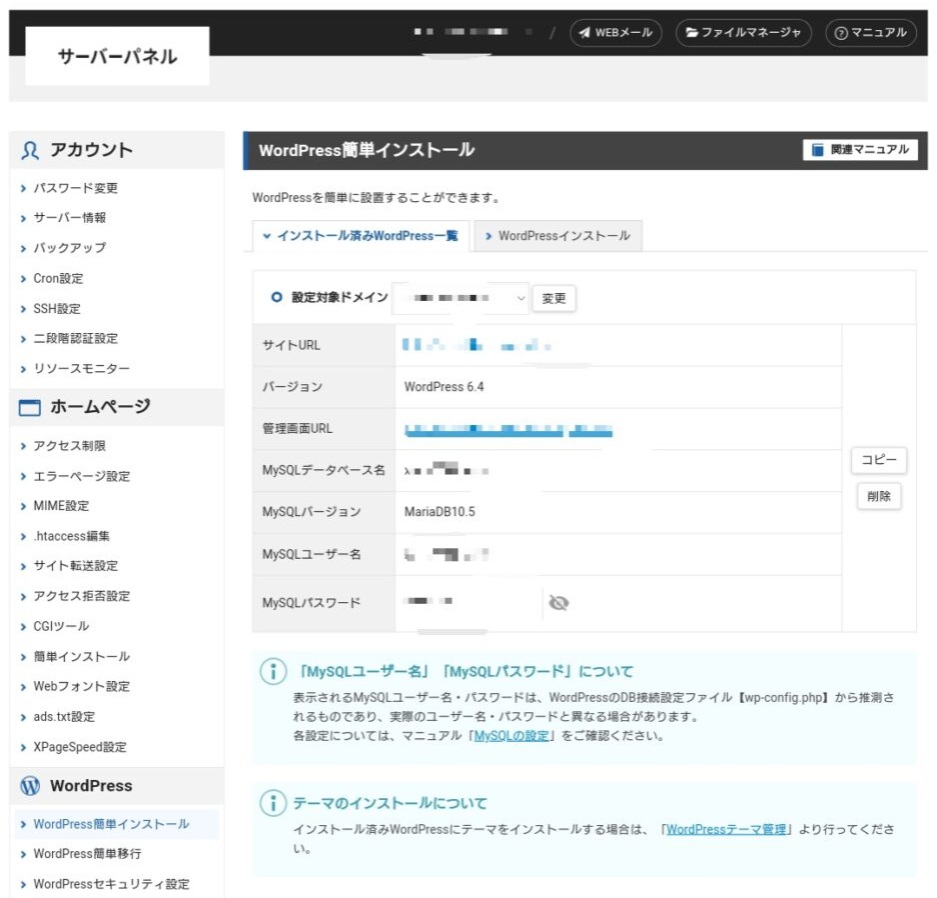937x898 pixels.
Task: Toggle MySQL password visibility eye icon
Action: 559,603
